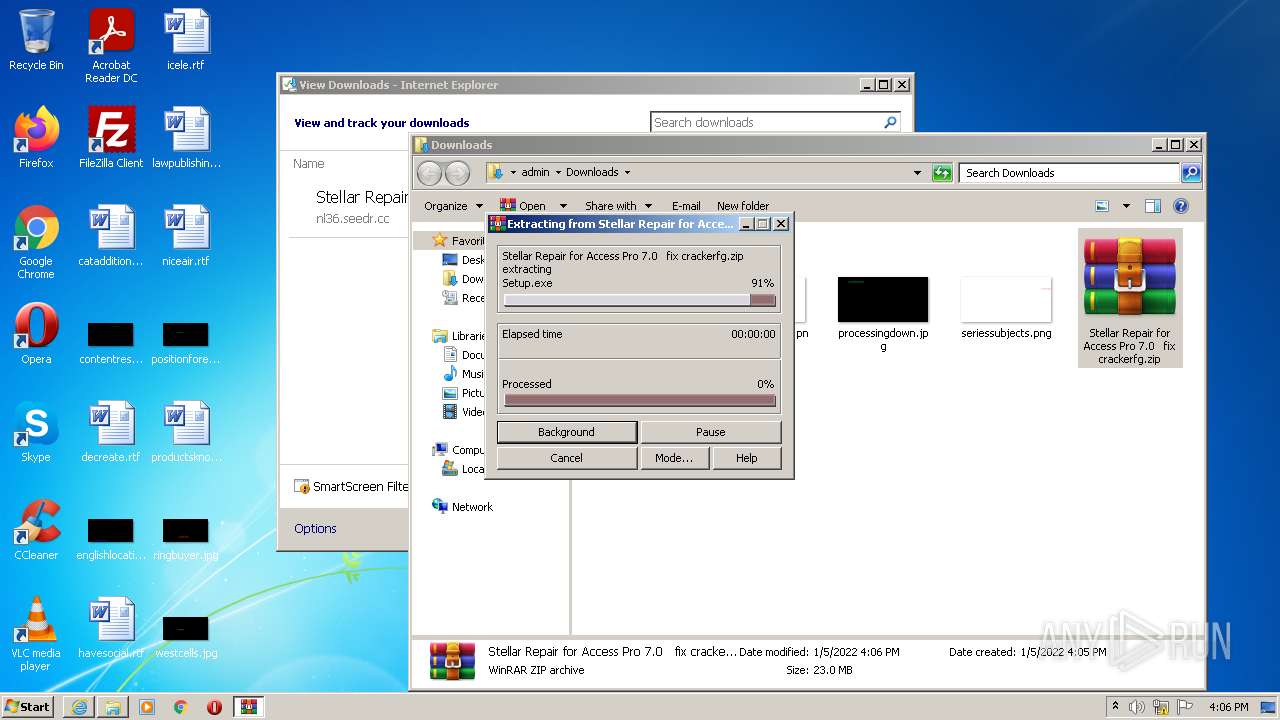Click E-mail toolbar command
Screen dimensions: 1280x720
point(686,206)
